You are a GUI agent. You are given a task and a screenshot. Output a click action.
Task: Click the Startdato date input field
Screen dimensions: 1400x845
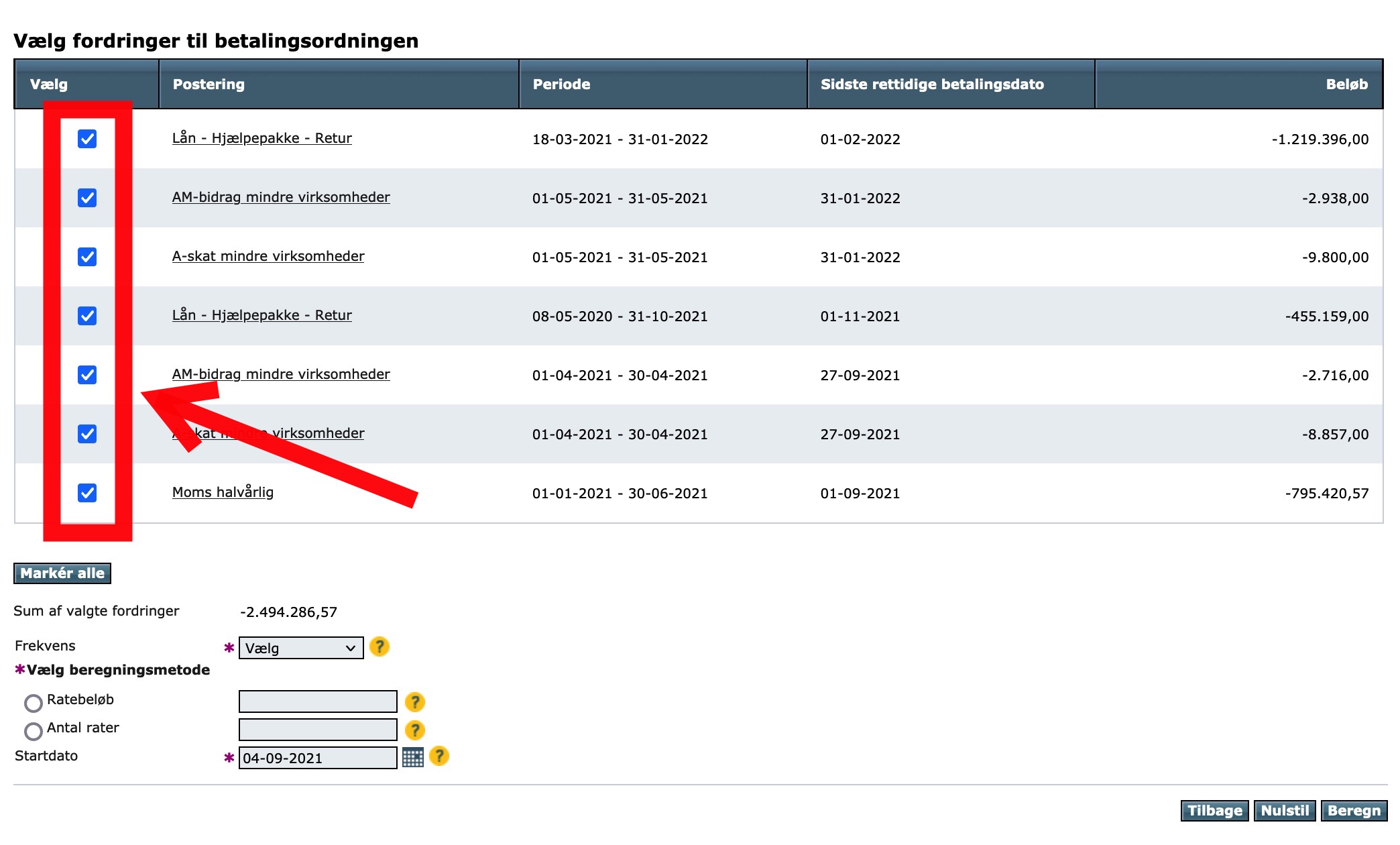[x=318, y=758]
